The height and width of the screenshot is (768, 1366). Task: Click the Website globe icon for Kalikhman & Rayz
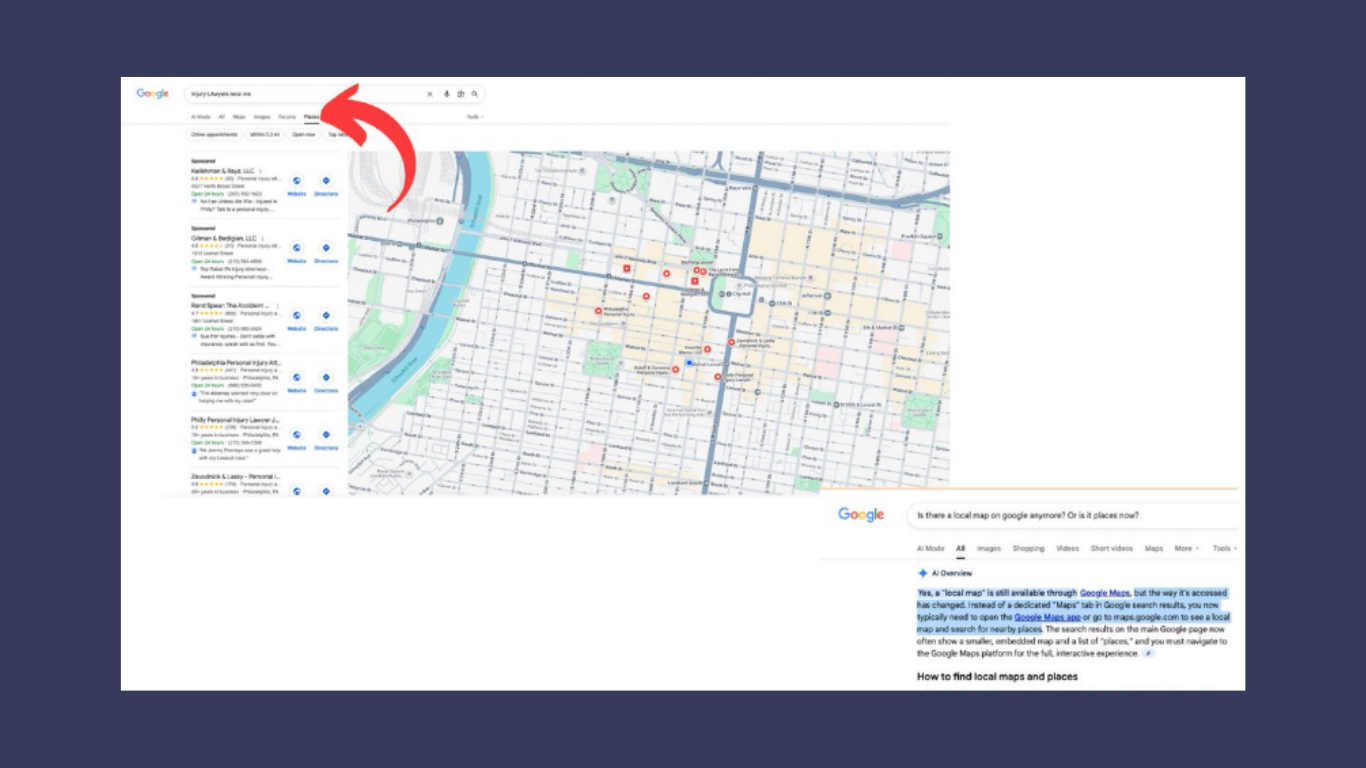tap(297, 181)
